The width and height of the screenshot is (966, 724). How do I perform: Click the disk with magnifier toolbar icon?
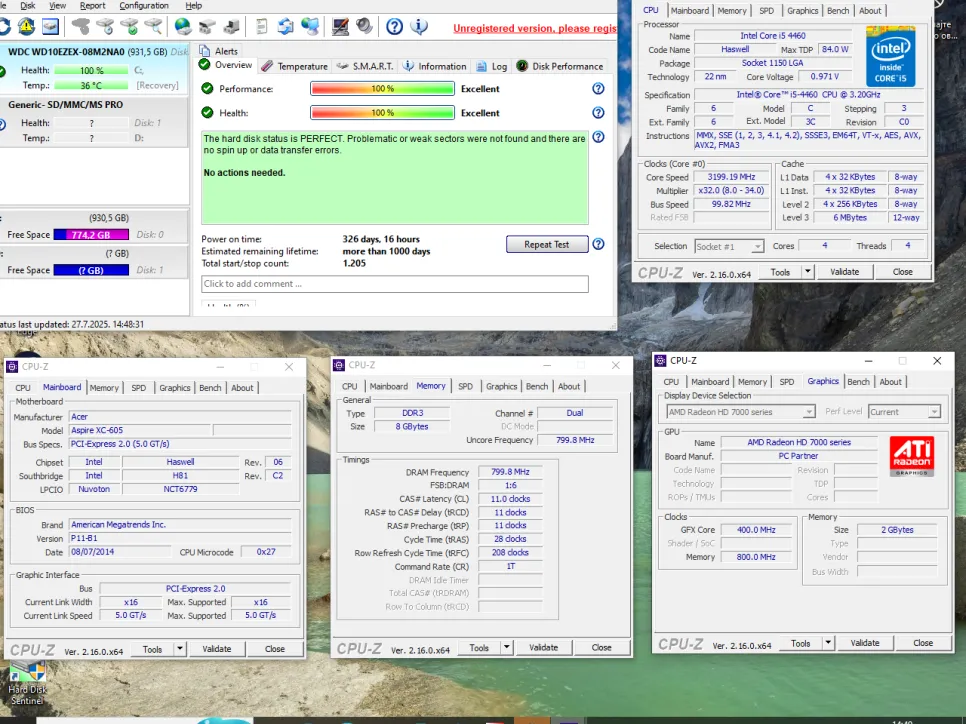pos(153,26)
